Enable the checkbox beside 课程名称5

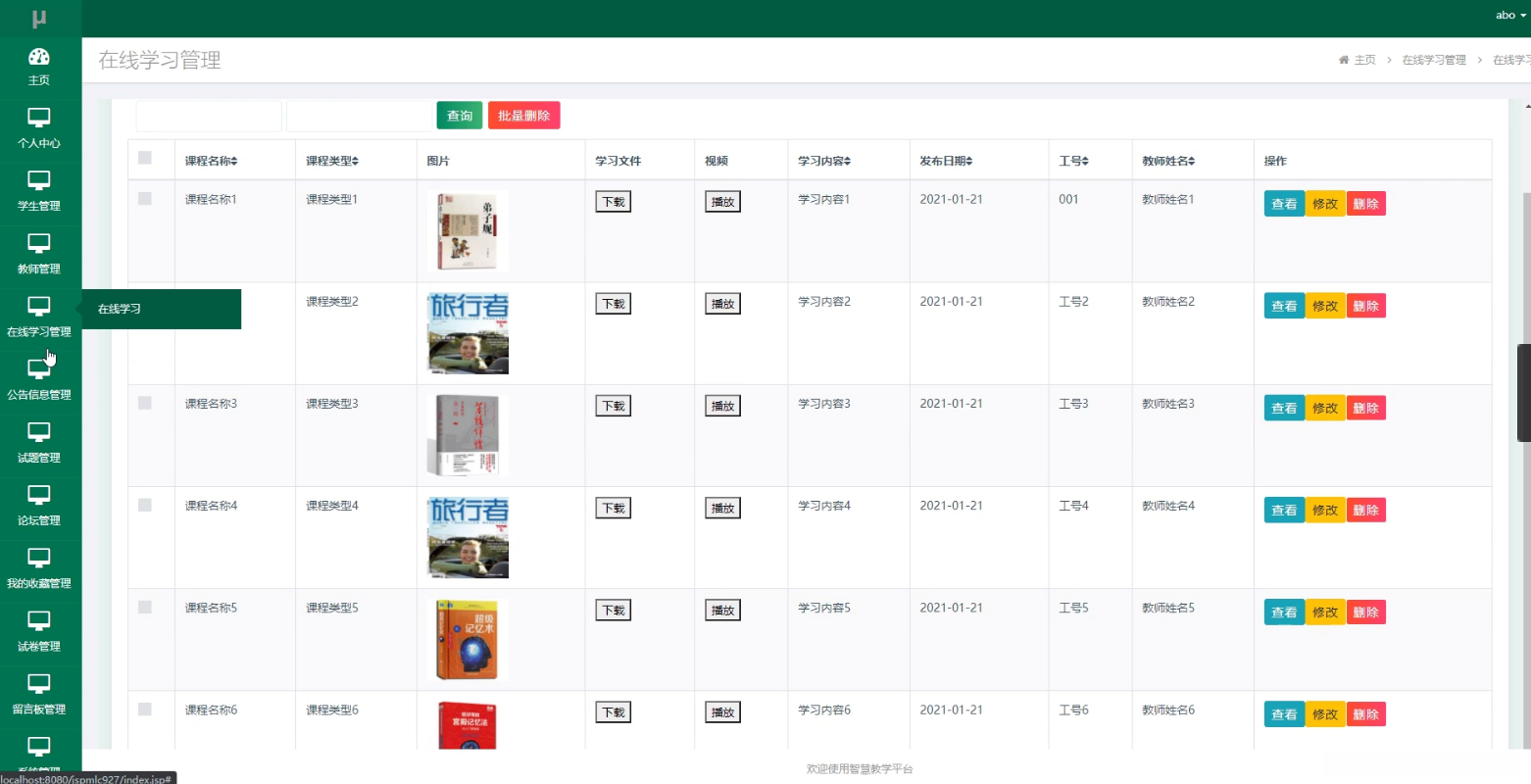point(145,607)
